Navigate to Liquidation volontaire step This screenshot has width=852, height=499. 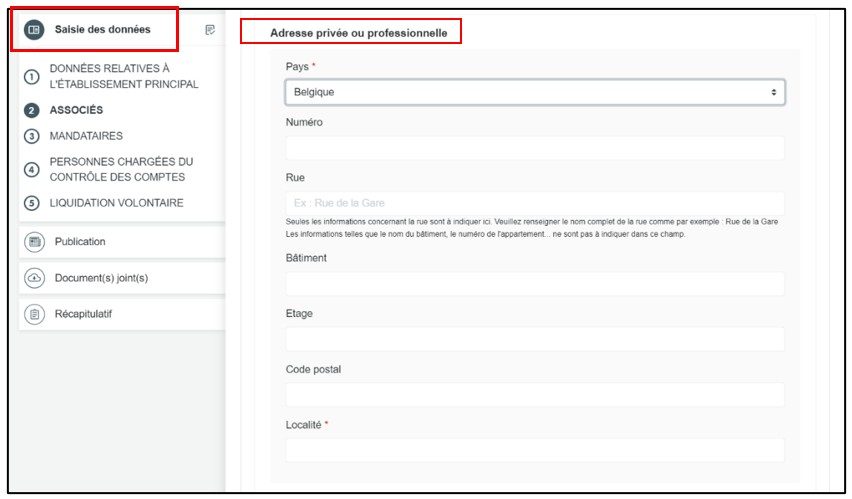tap(116, 203)
